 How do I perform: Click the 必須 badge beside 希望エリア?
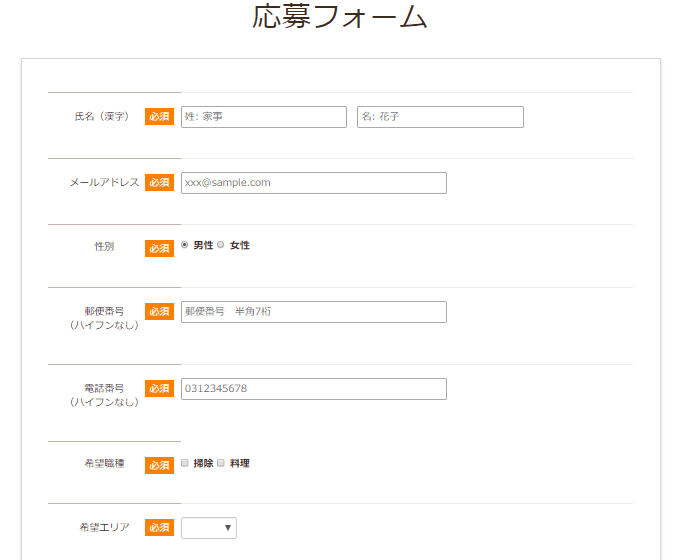159,528
